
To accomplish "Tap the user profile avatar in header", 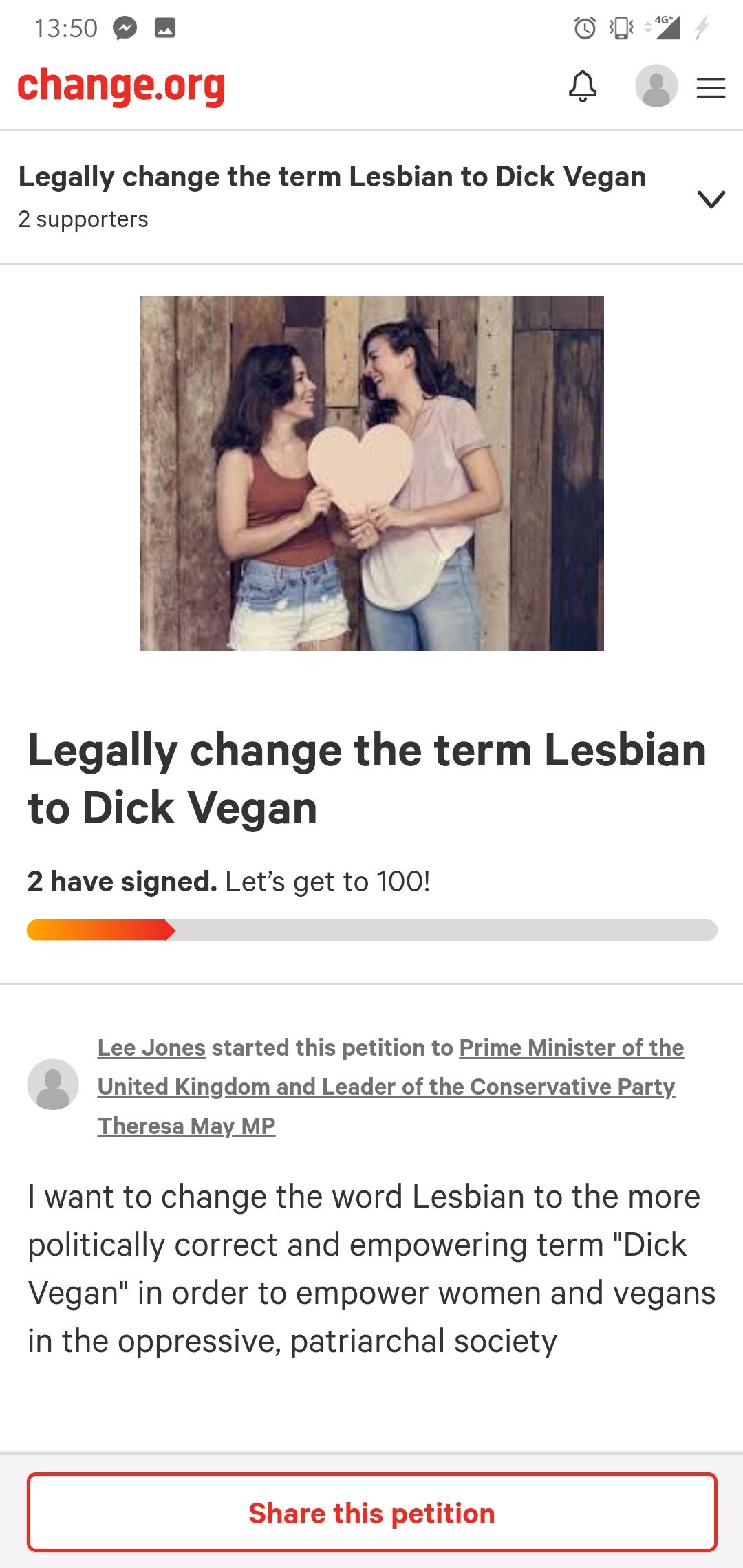I will [656, 86].
